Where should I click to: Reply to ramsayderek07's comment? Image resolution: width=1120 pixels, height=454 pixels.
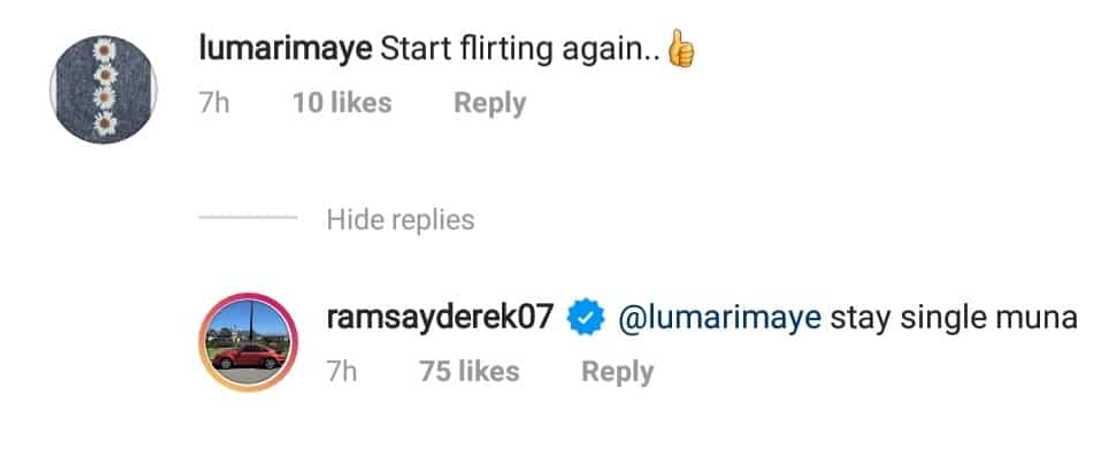(x=617, y=372)
